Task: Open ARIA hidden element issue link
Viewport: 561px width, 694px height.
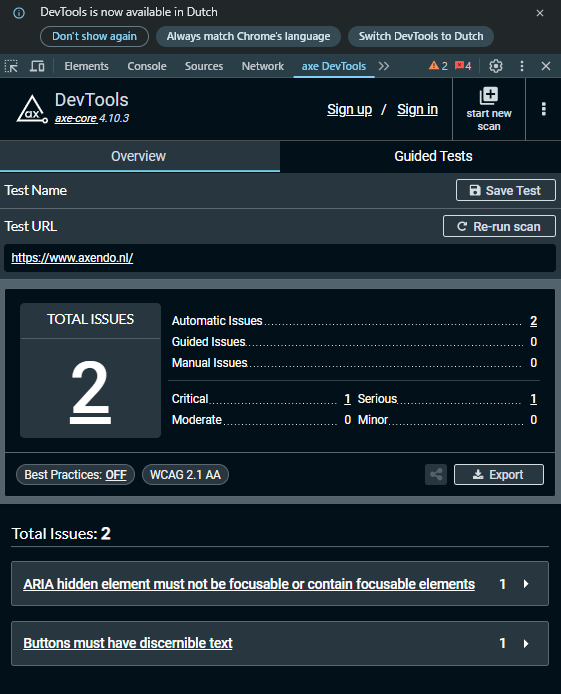Action: (x=249, y=584)
